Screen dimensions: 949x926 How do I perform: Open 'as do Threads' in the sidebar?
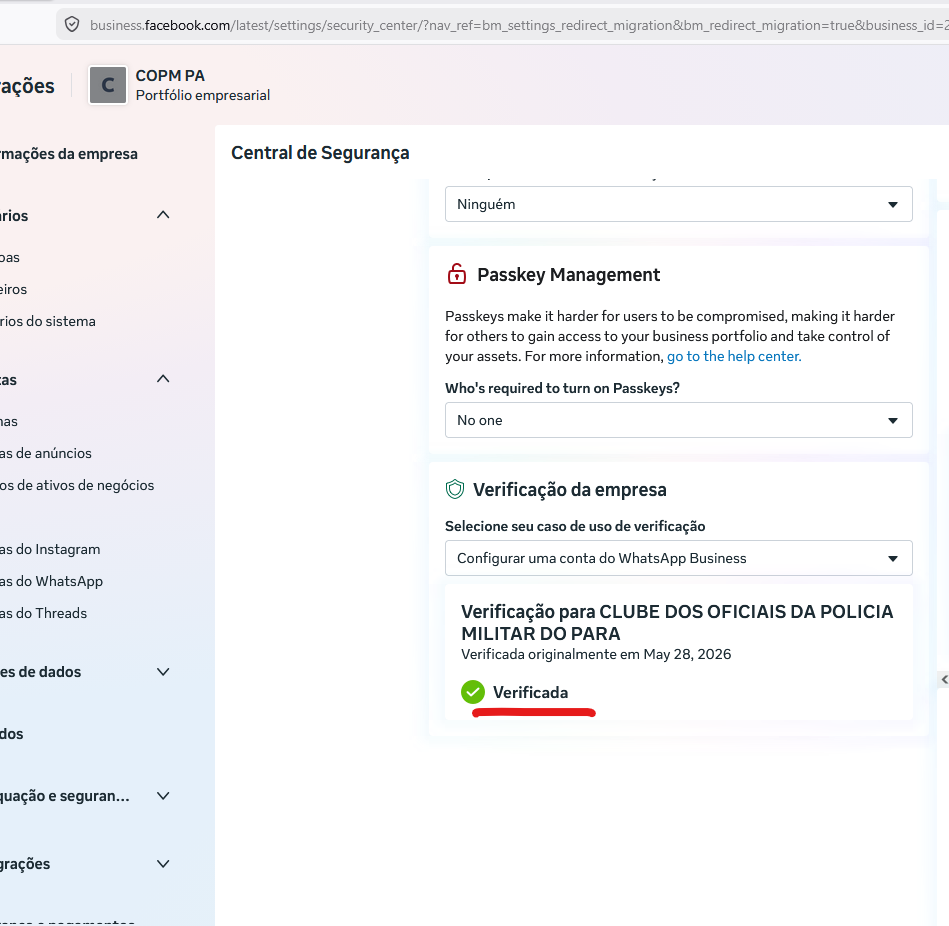pyautogui.click(x=44, y=614)
